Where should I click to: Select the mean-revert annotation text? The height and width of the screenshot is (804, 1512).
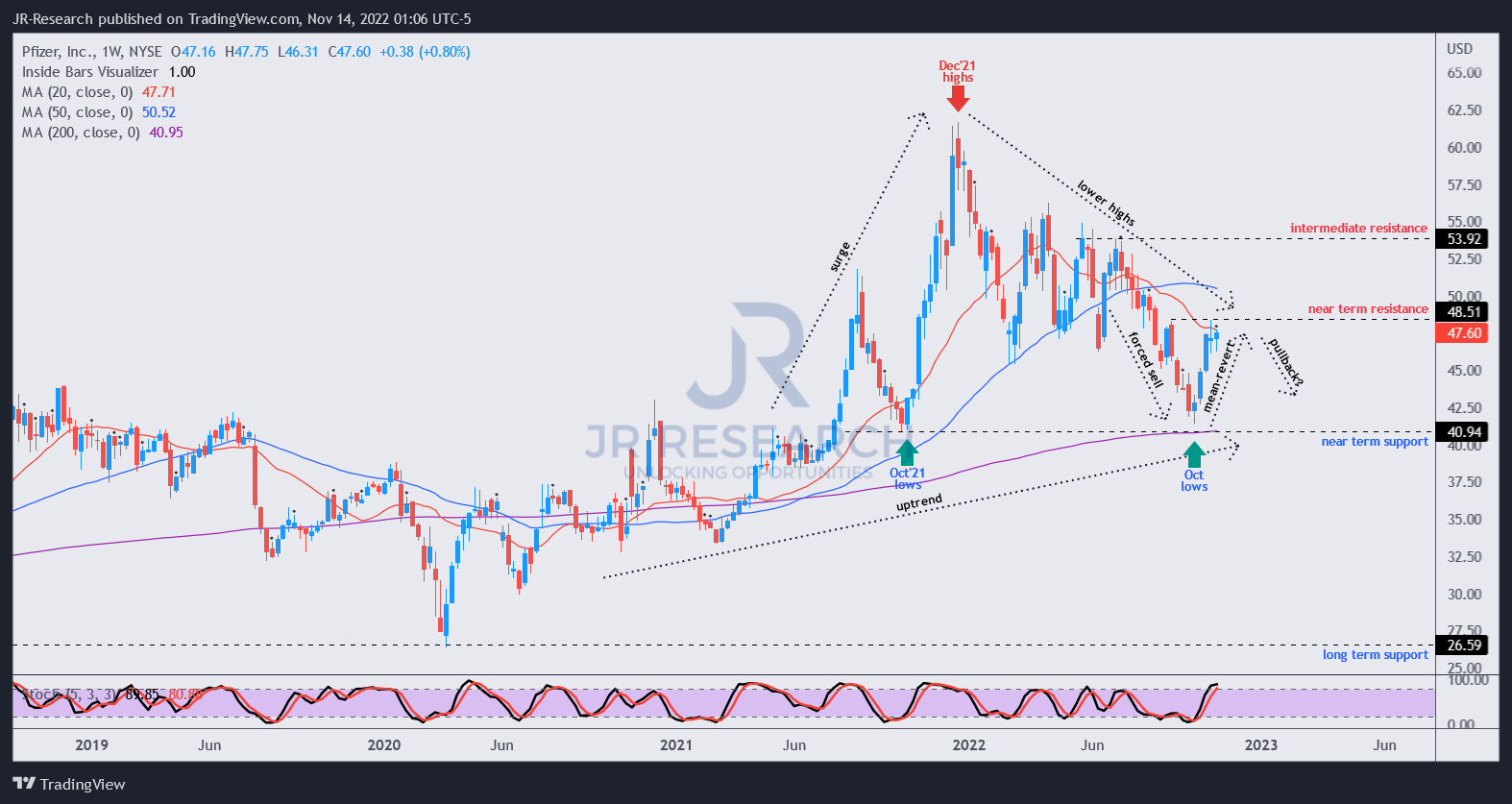click(x=1218, y=377)
